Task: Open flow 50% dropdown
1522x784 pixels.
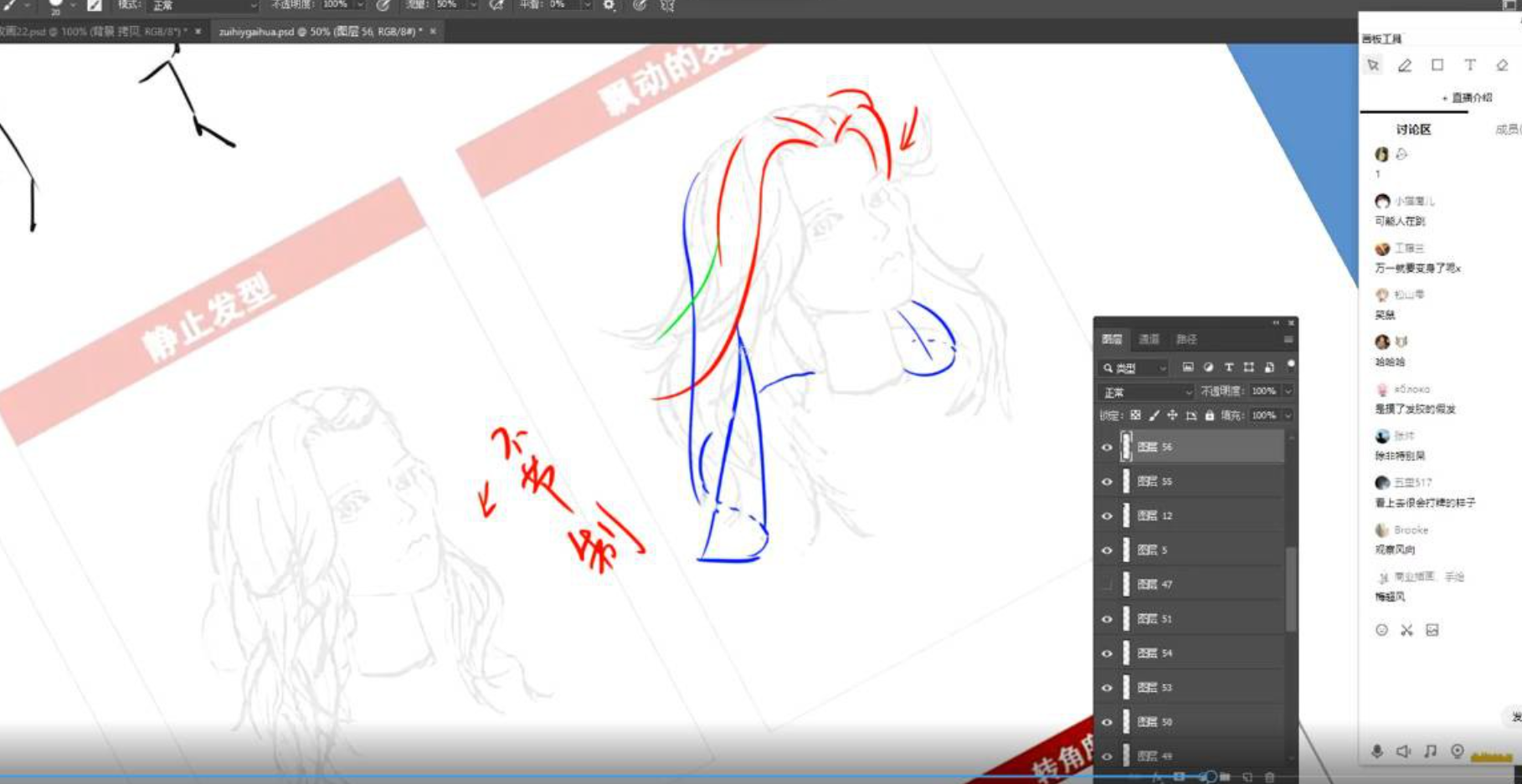Action: point(473,5)
